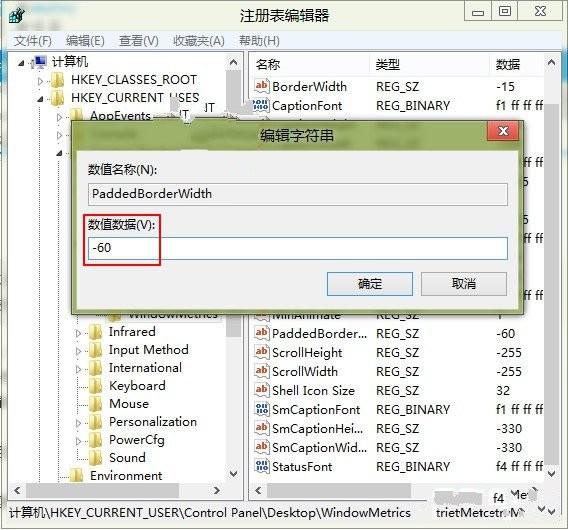Open the 收藏夹(A) menu
The height and width of the screenshot is (530, 568).
[199, 41]
